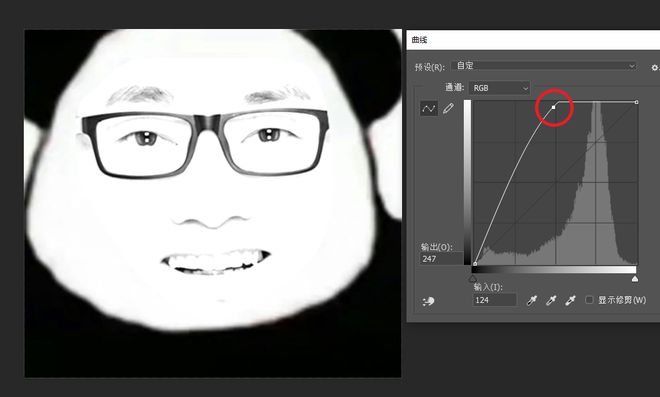
Task: Open the 通道 RGB channel dropdown
Action: pyautogui.click(x=499, y=88)
